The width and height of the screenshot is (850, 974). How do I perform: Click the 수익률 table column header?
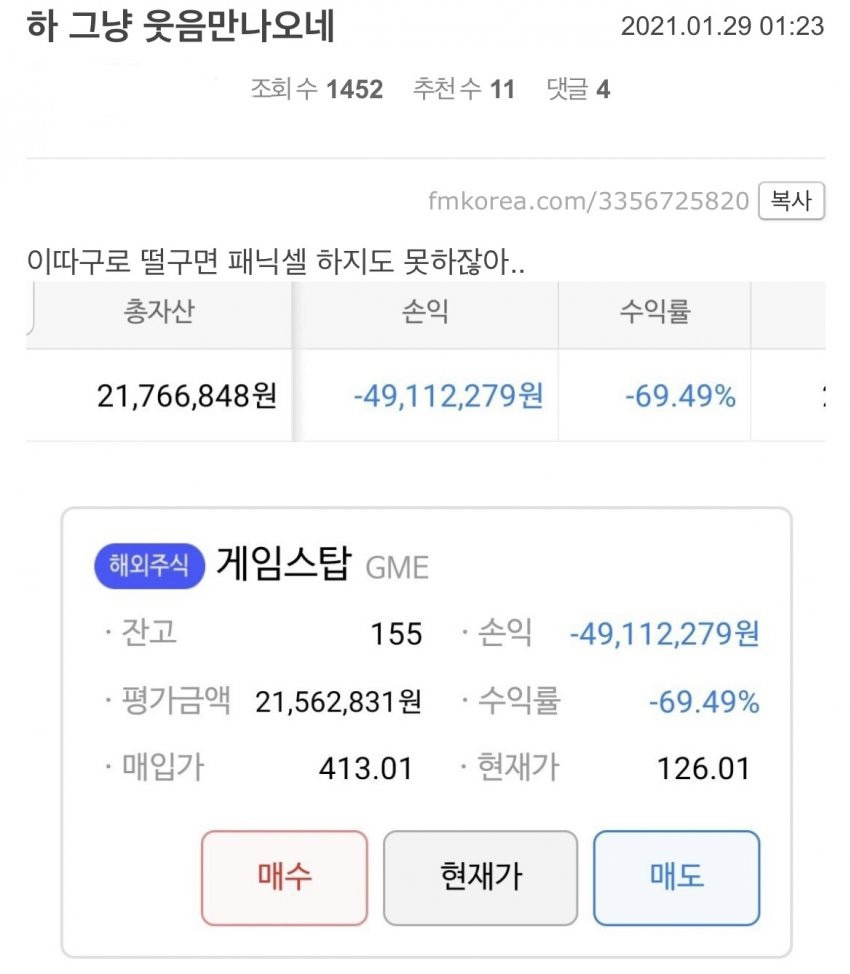click(x=654, y=313)
